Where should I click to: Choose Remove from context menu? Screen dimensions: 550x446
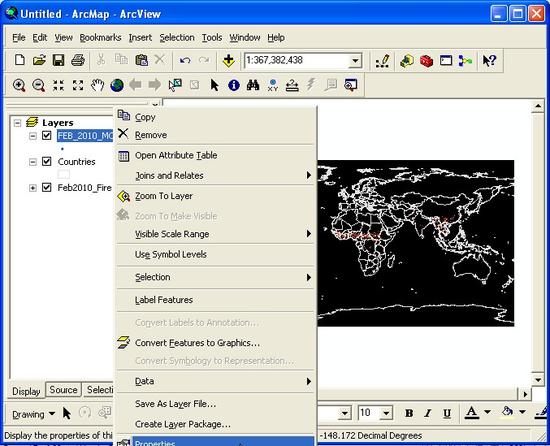click(x=215, y=135)
